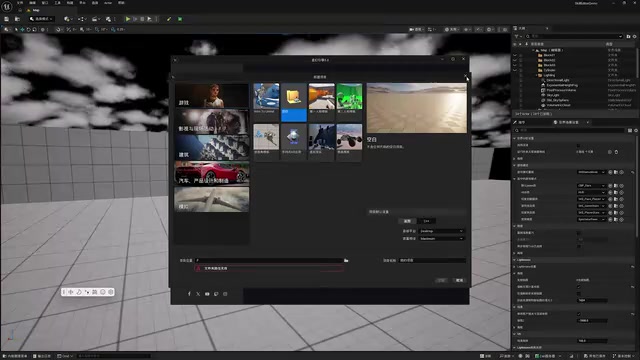Select DirectionalLight in outliner
The height and width of the screenshot is (360, 640).
pos(558,80)
